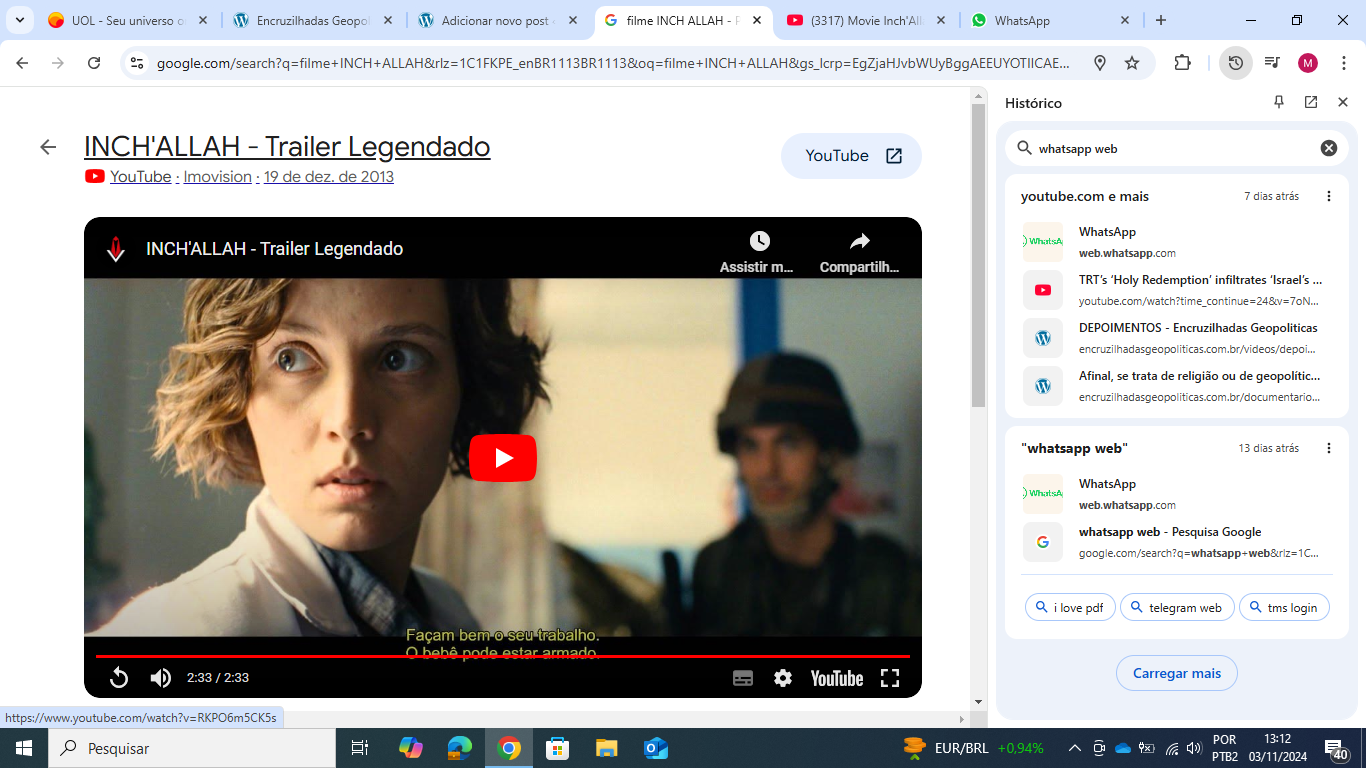Replay the video with the replay icon
This screenshot has height=768, width=1366.
(119, 678)
